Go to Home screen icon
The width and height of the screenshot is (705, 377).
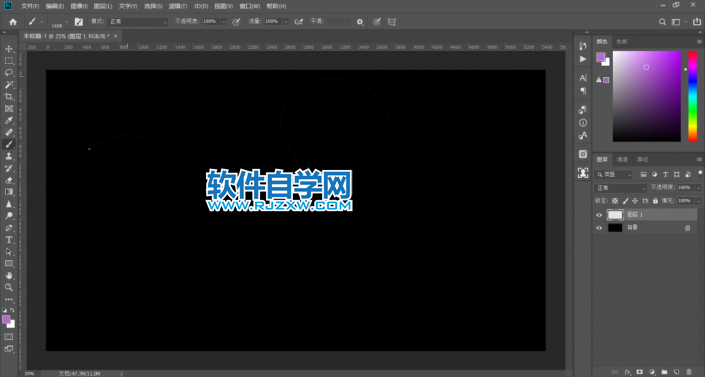13,22
